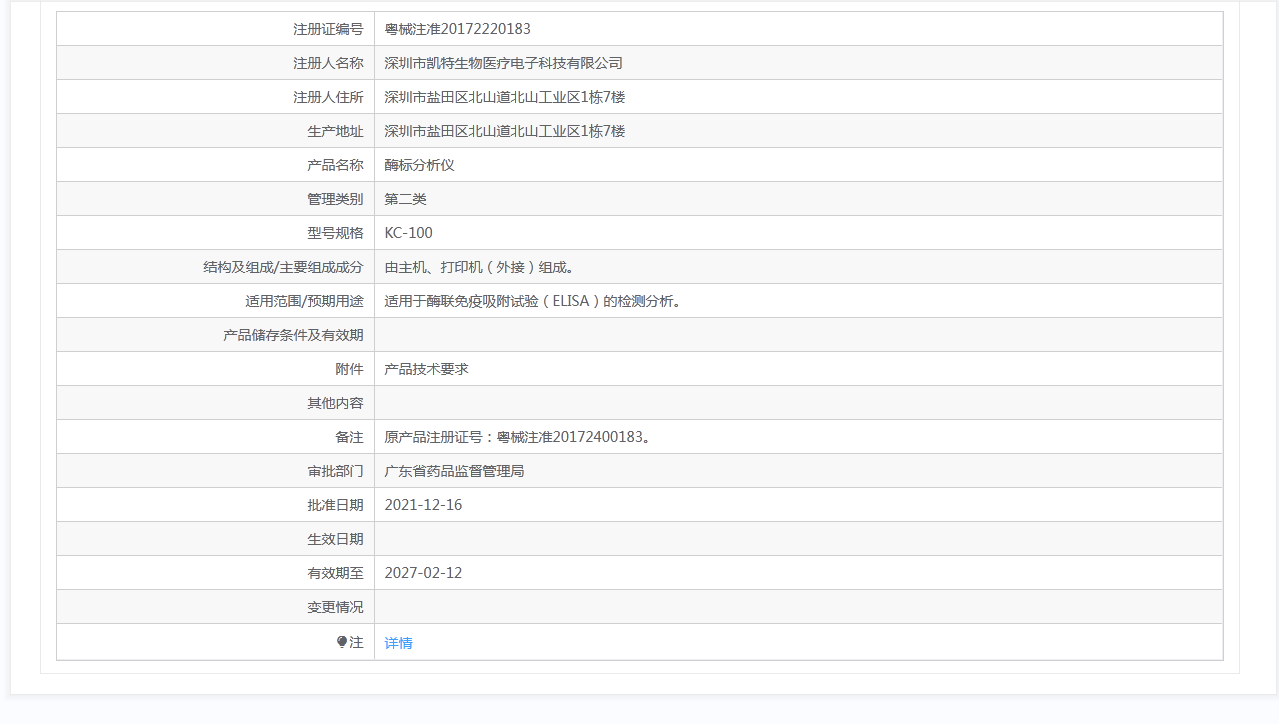This screenshot has width=1279, height=724.
Task: Select model specification KC-100
Action: point(408,233)
